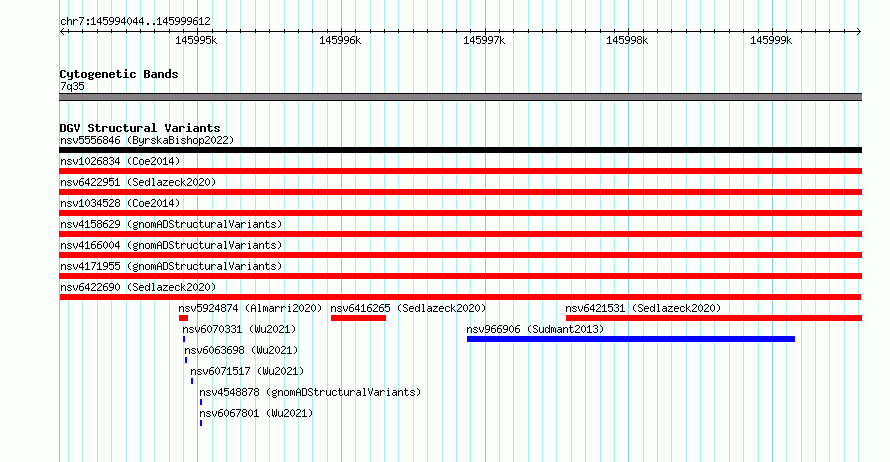Screen dimensions: 890x462
Task: Click red bar under nsv4166004
Action: pyautogui.click(x=460, y=255)
